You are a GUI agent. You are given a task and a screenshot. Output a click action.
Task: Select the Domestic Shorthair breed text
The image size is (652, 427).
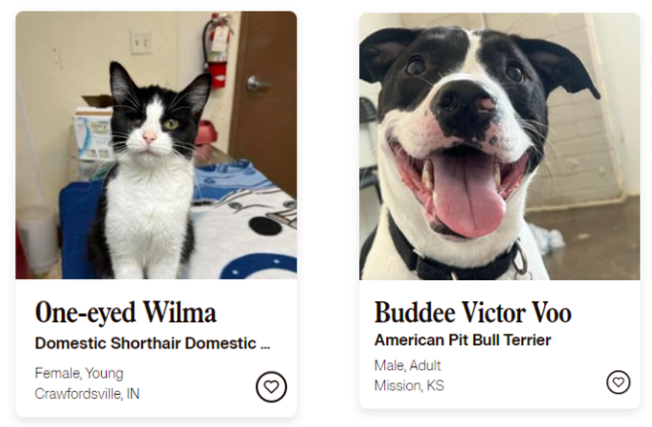pos(152,343)
